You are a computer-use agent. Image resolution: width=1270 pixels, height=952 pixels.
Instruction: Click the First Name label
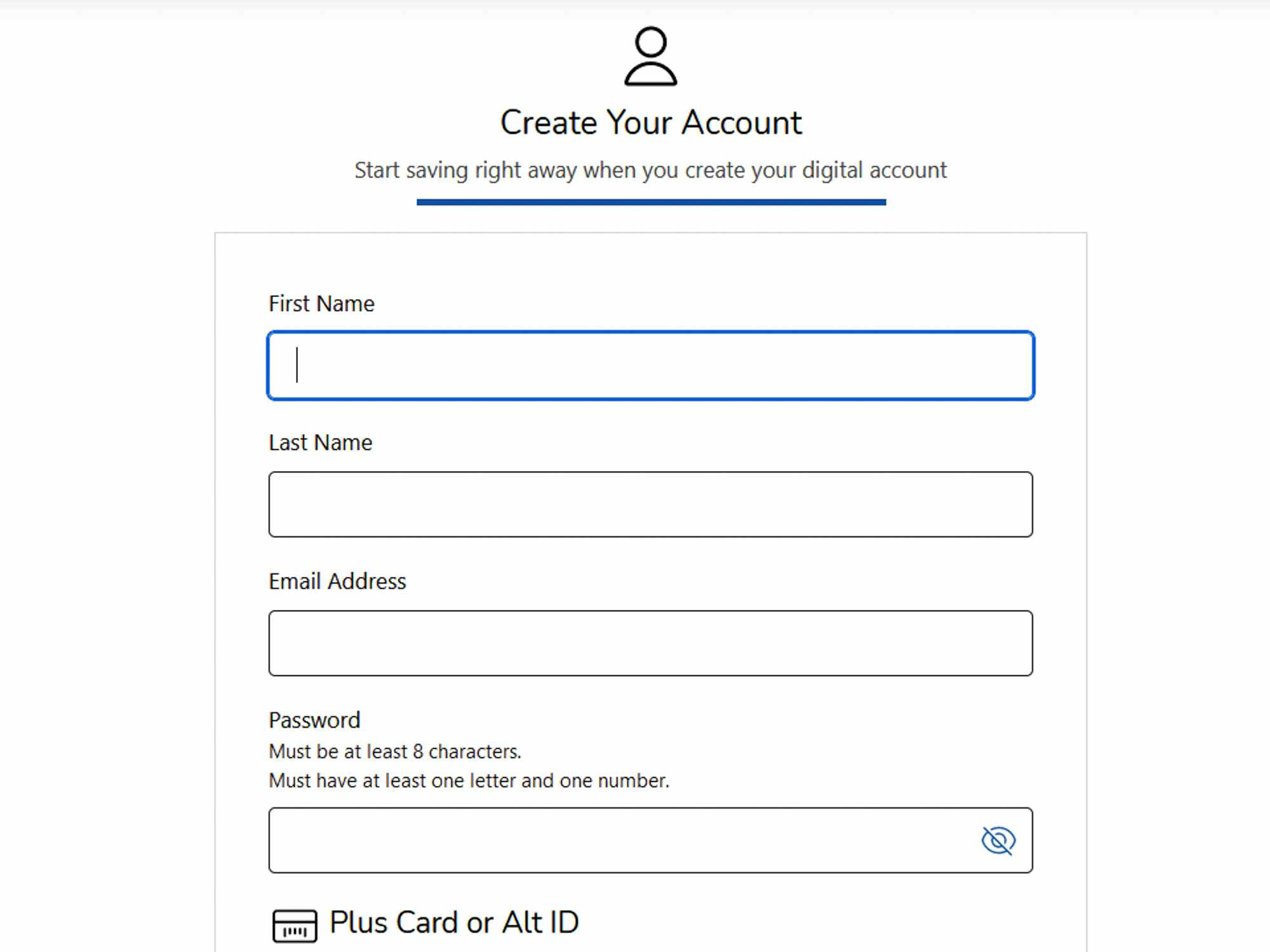coord(321,304)
